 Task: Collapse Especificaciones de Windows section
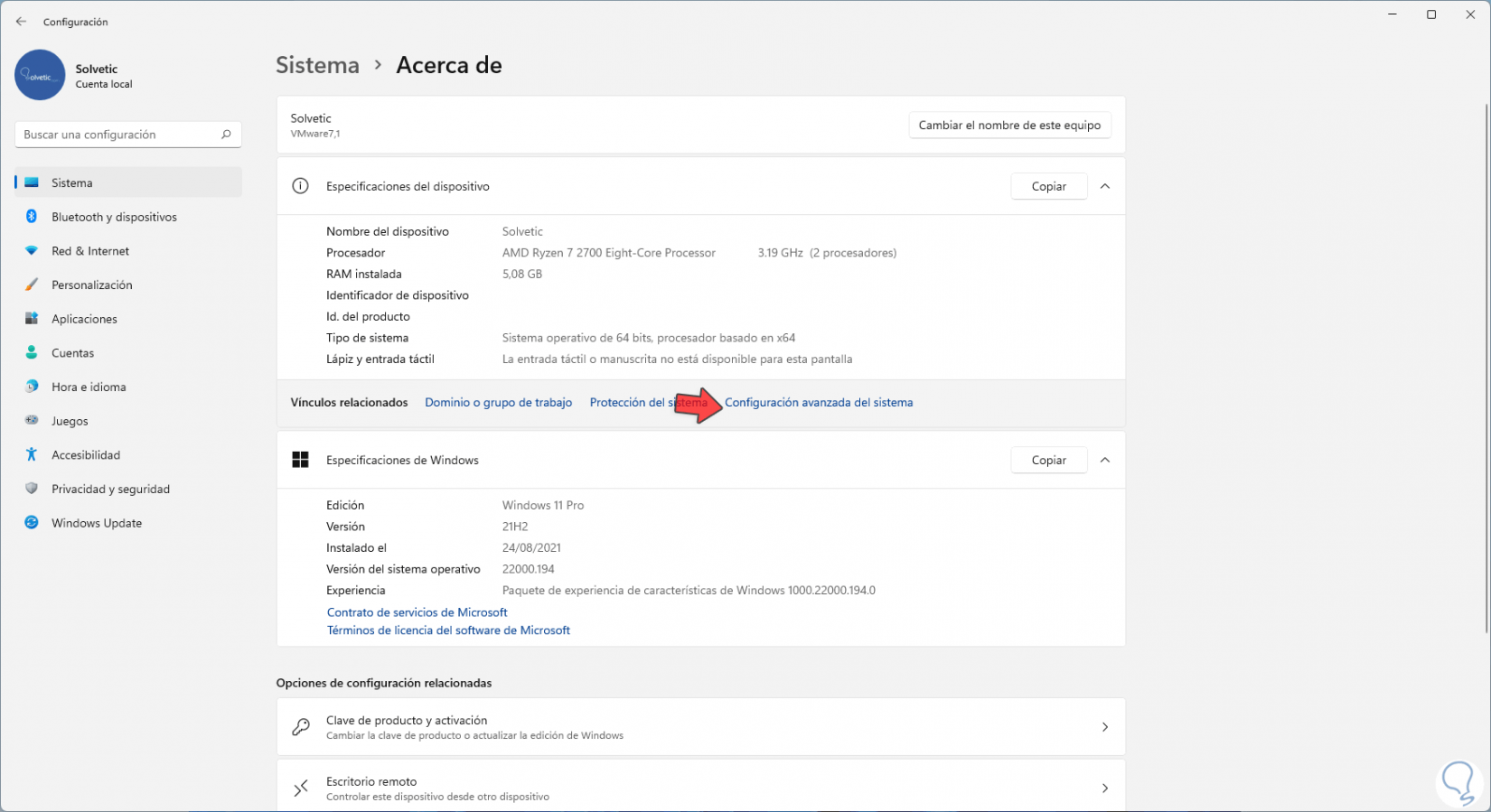1105,460
